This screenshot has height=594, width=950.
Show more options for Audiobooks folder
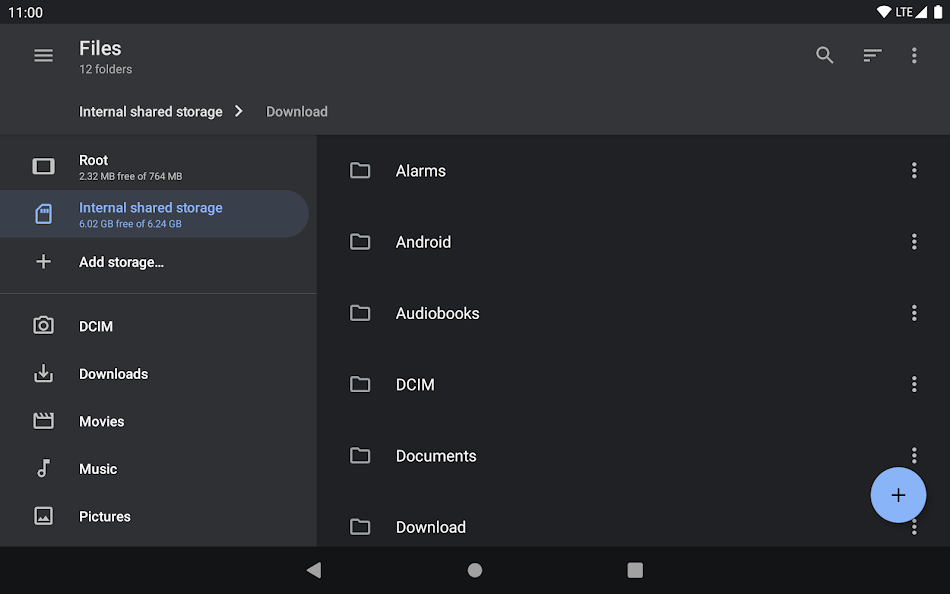pyautogui.click(x=913, y=313)
